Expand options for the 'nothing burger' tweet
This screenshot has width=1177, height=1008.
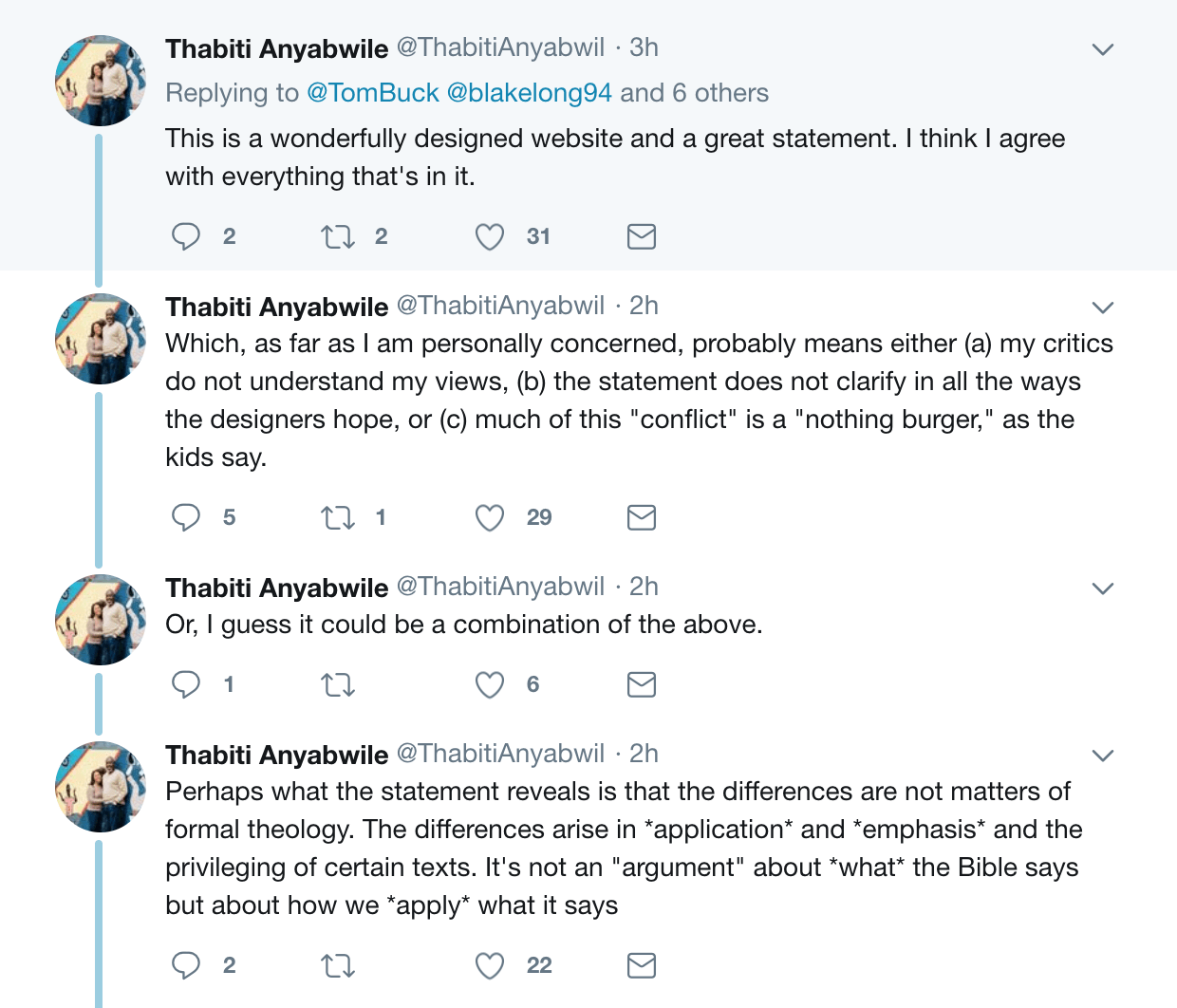[x=1103, y=307]
